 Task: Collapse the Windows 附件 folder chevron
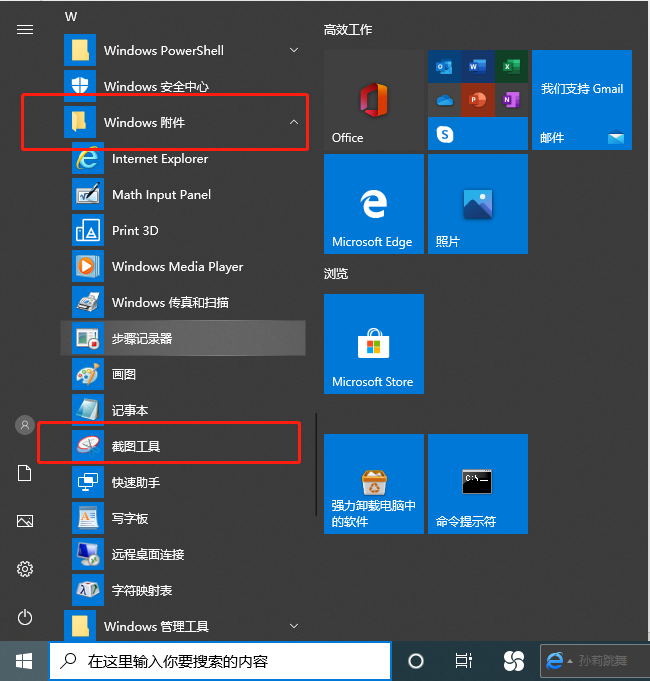(294, 122)
